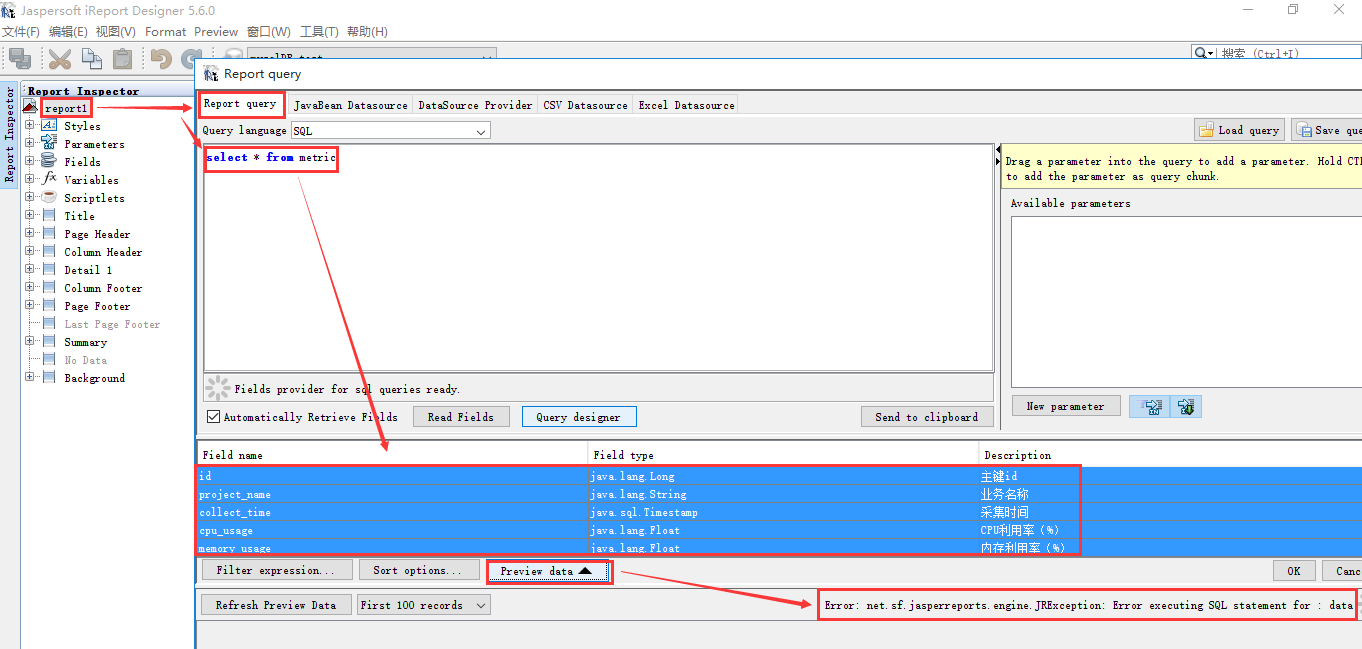Image resolution: width=1362 pixels, height=649 pixels.
Task: Toggle the Preview data button
Action: pyautogui.click(x=547, y=571)
